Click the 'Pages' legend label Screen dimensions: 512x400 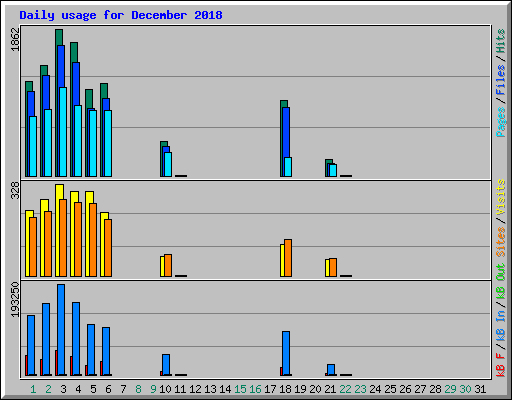point(501,122)
